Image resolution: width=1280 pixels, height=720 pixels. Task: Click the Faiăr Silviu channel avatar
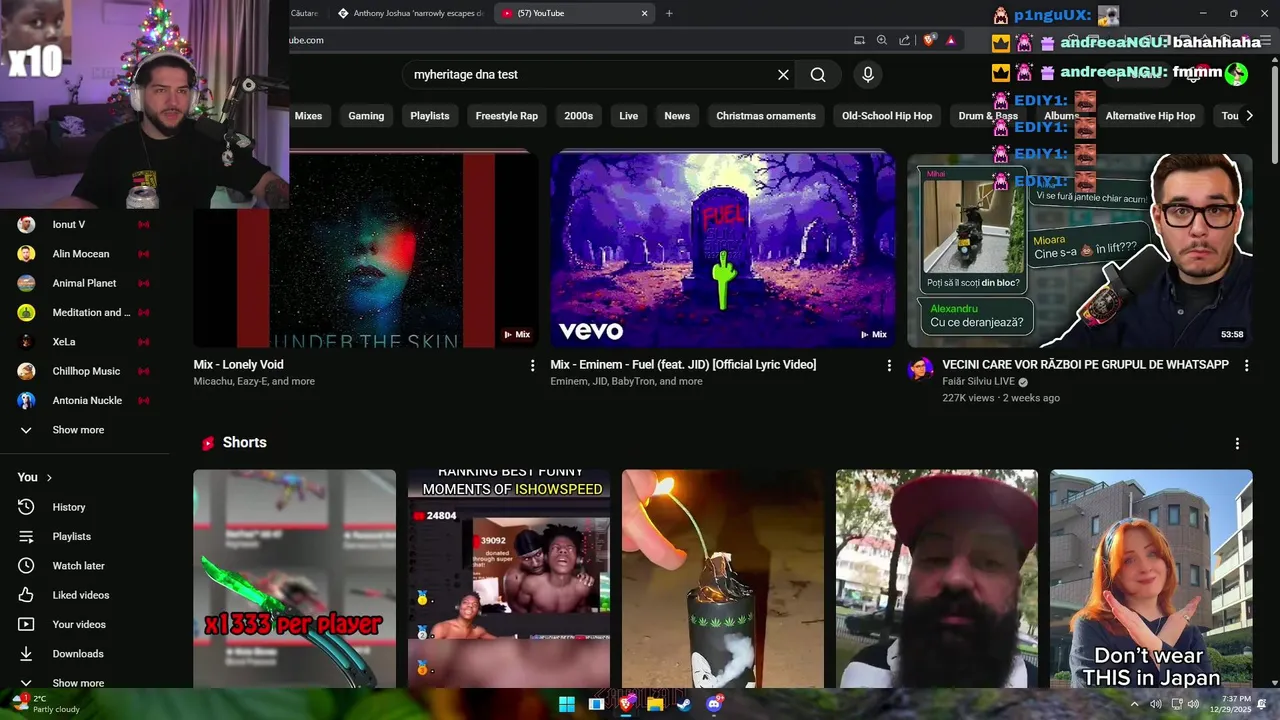(920, 370)
